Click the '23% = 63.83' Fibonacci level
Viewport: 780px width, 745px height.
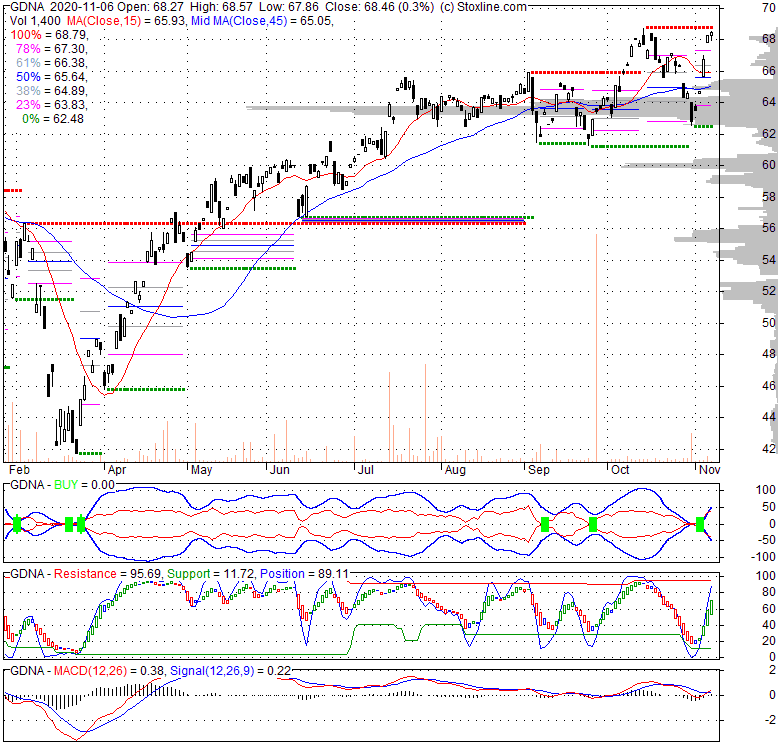pyautogui.click(x=51, y=104)
